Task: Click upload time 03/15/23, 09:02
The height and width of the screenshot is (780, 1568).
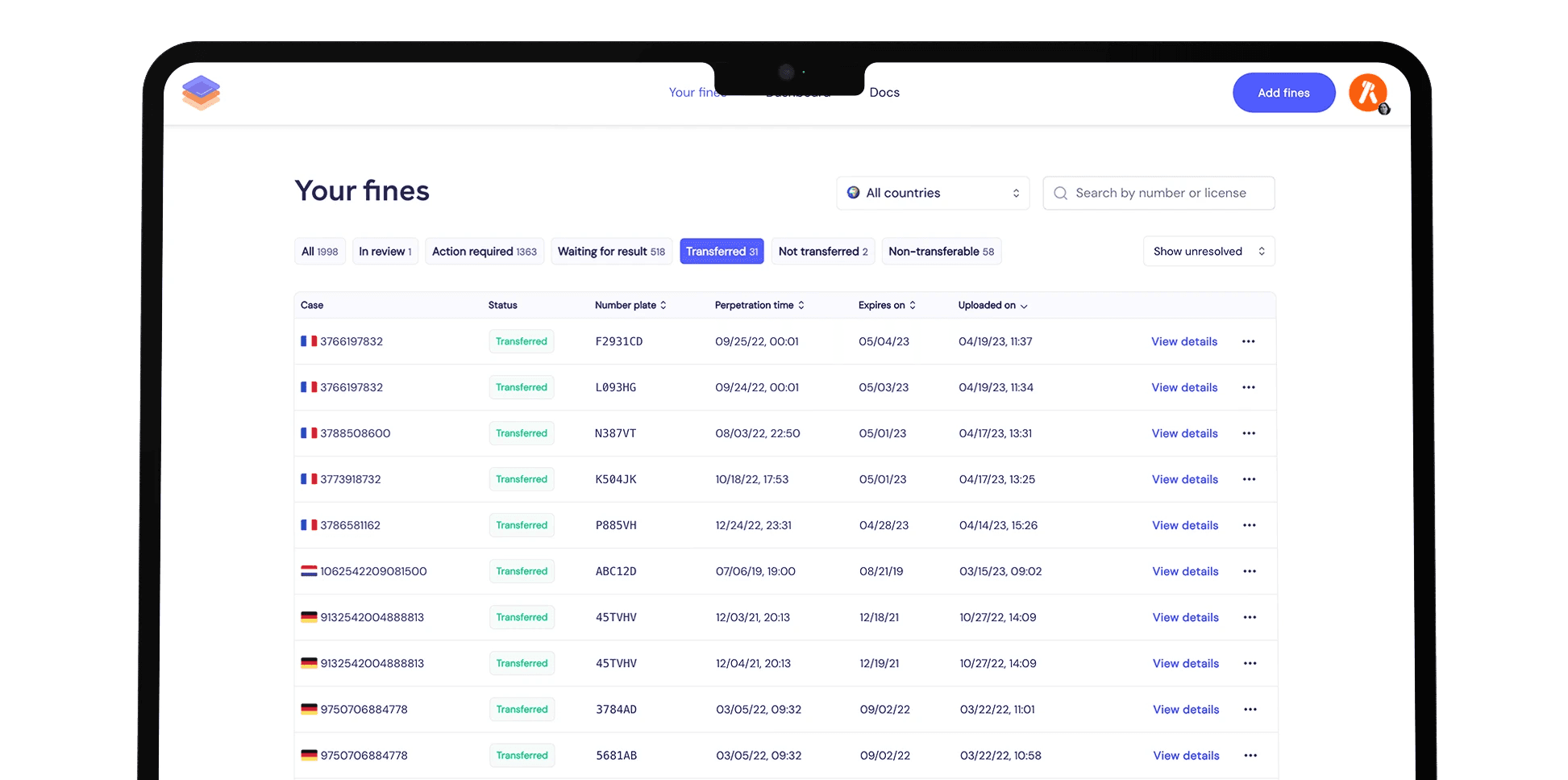Action: click(1000, 571)
